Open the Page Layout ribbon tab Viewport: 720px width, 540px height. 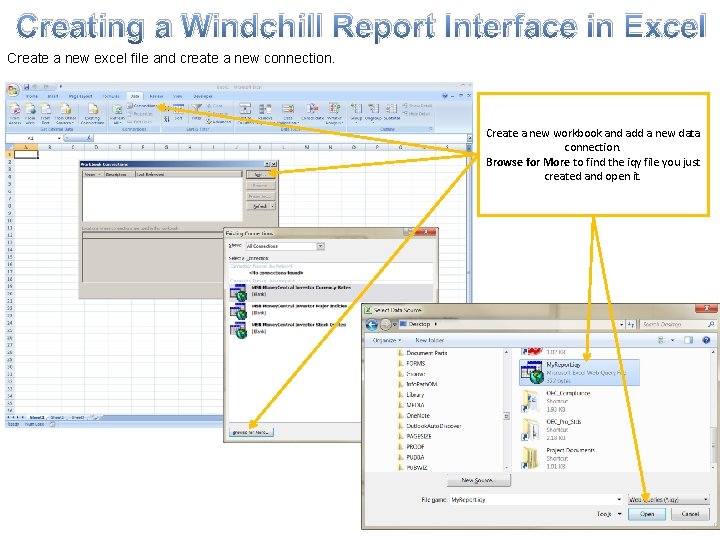(x=80, y=96)
